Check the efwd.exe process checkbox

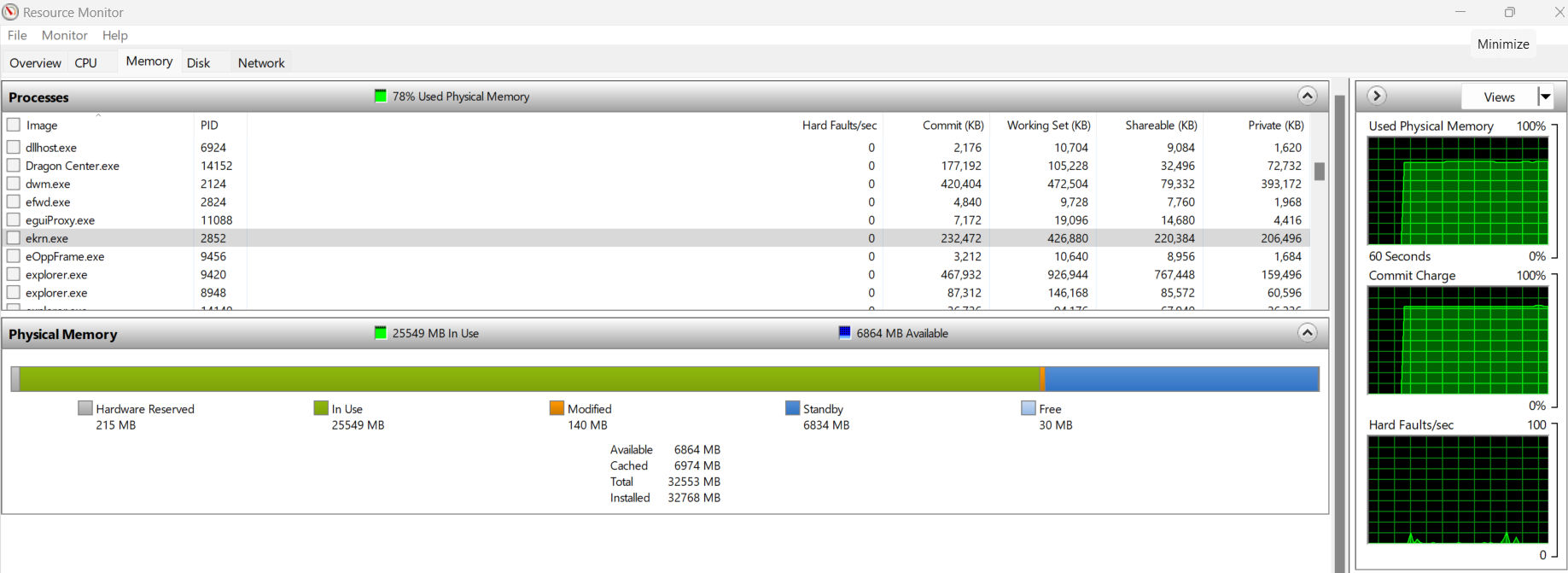click(14, 202)
